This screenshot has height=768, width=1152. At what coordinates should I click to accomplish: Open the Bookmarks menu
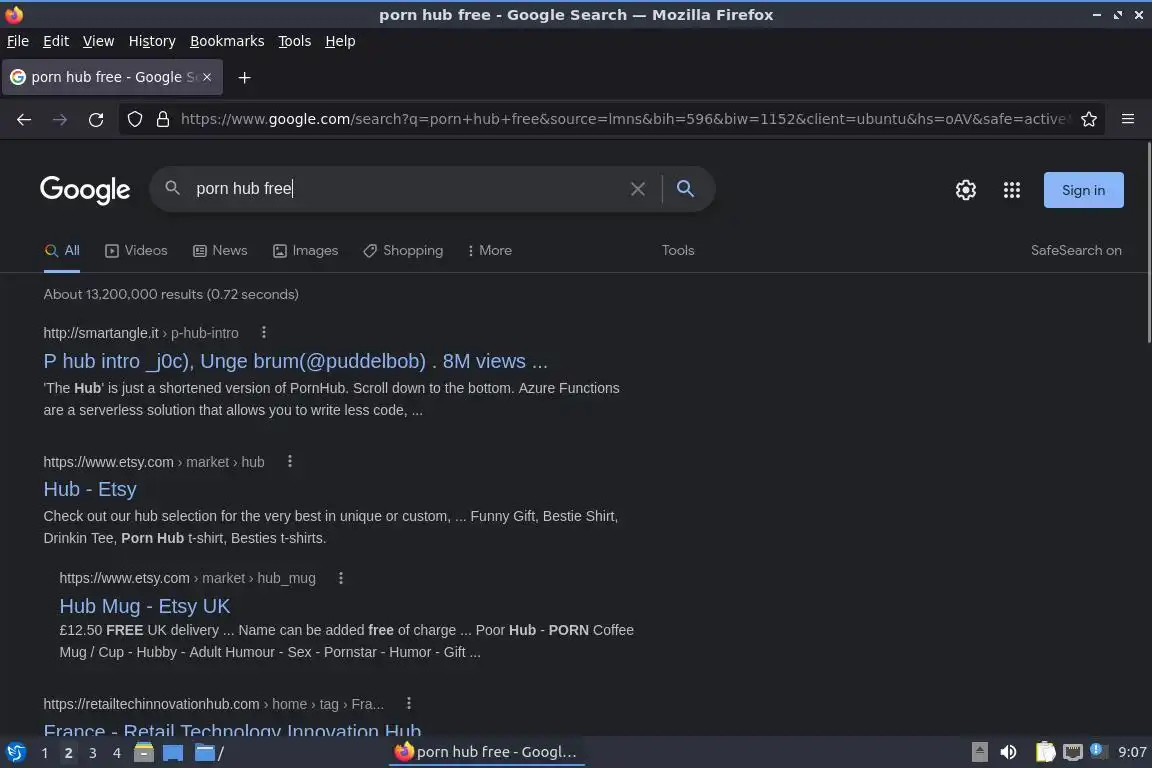click(227, 41)
